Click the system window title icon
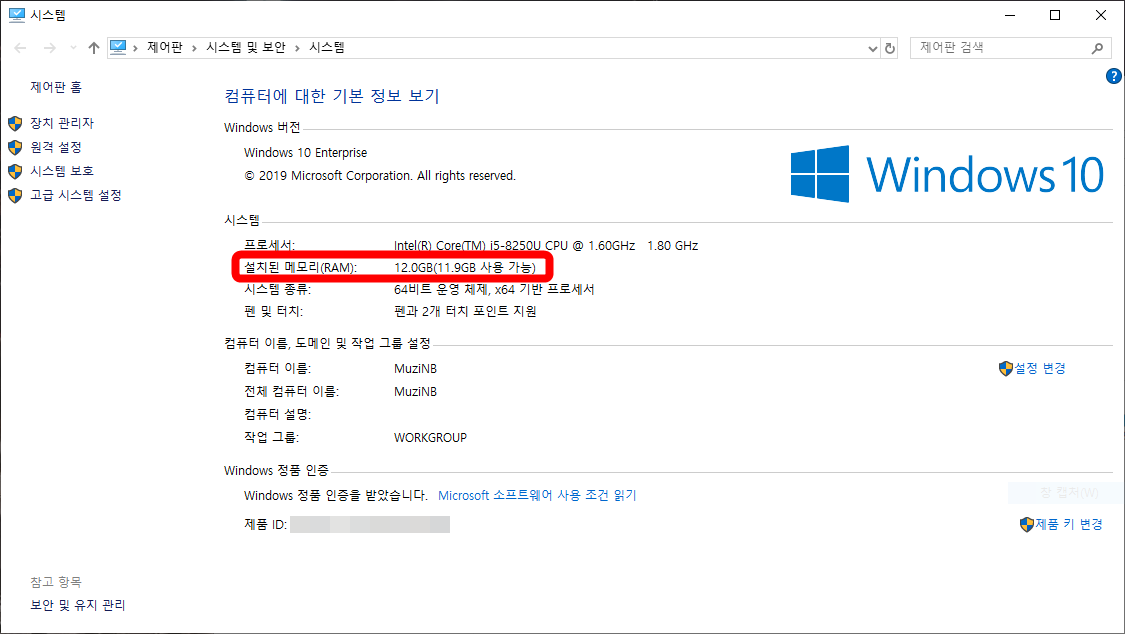Screen dimensions: 1125x634 [x=17, y=15]
